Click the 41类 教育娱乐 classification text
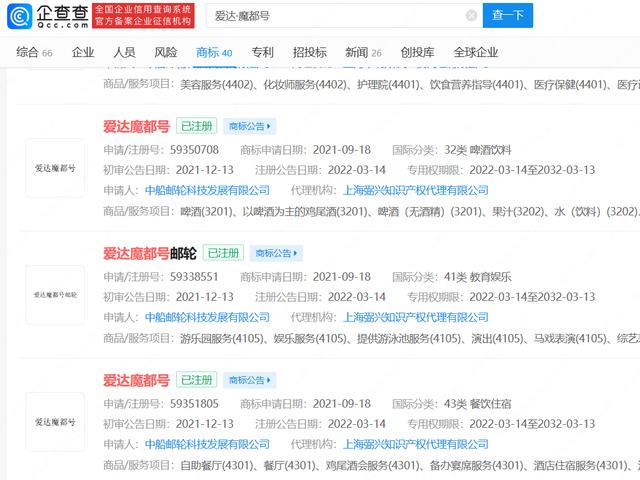Screen dimensions: 640x480 tap(478, 277)
